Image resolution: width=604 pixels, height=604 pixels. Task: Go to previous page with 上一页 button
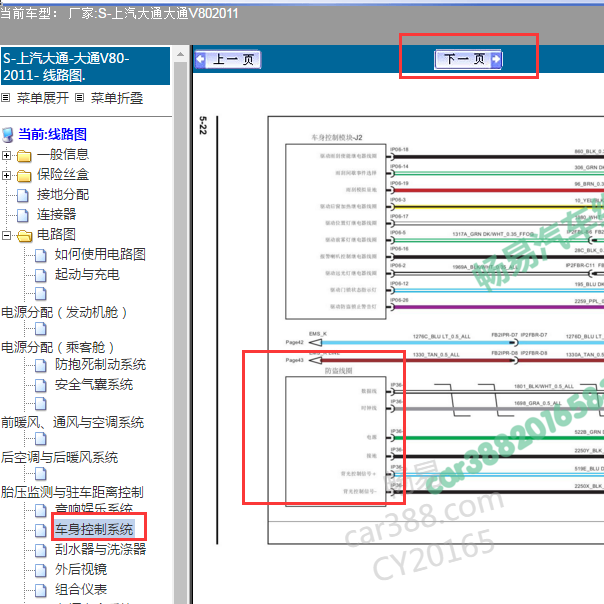pyautogui.click(x=228, y=60)
